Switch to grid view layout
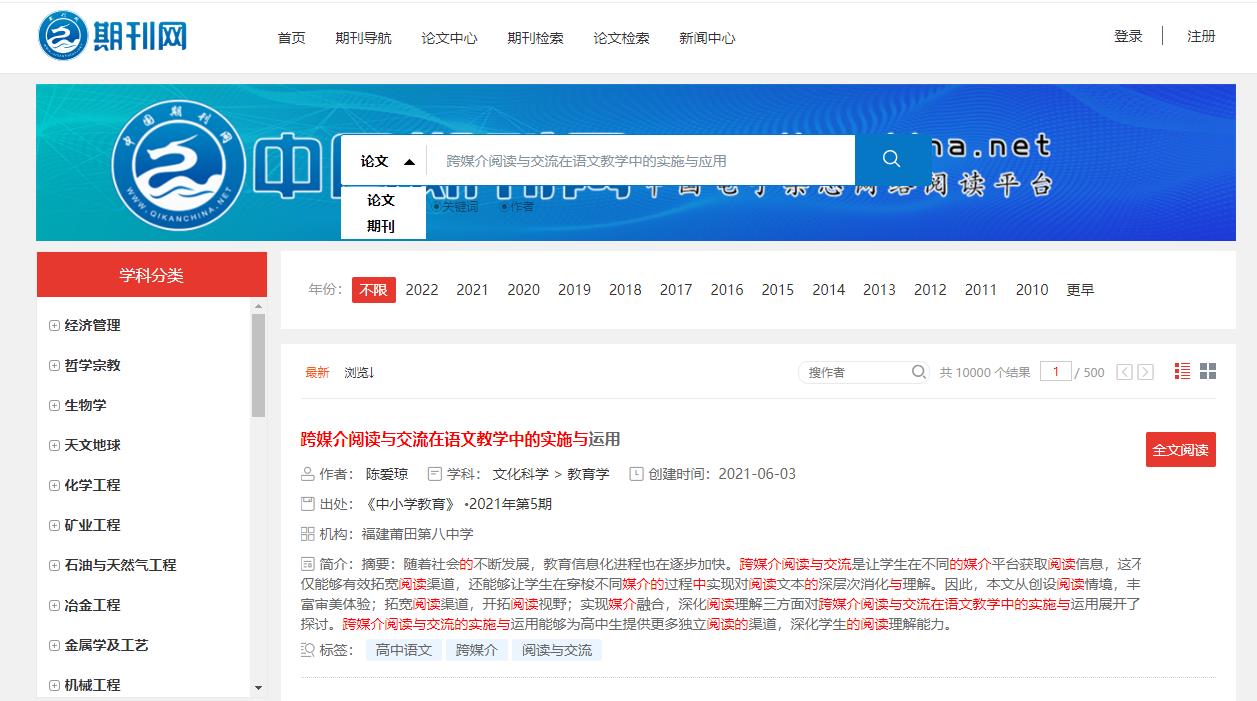The height and width of the screenshot is (701, 1257). point(1208,371)
